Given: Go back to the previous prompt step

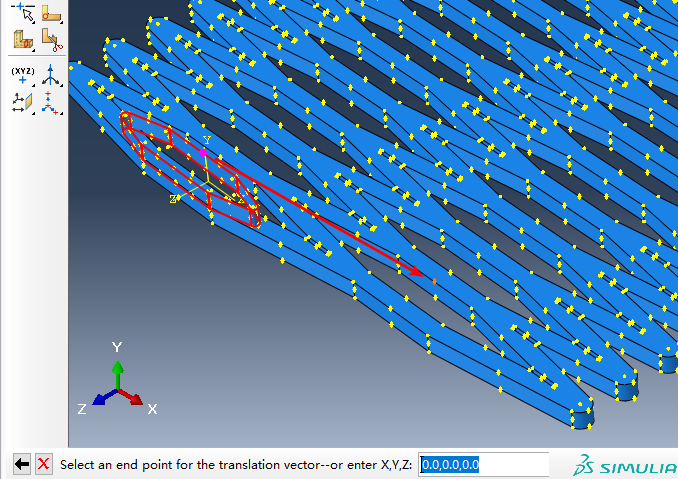Looking at the screenshot, I should [22, 464].
